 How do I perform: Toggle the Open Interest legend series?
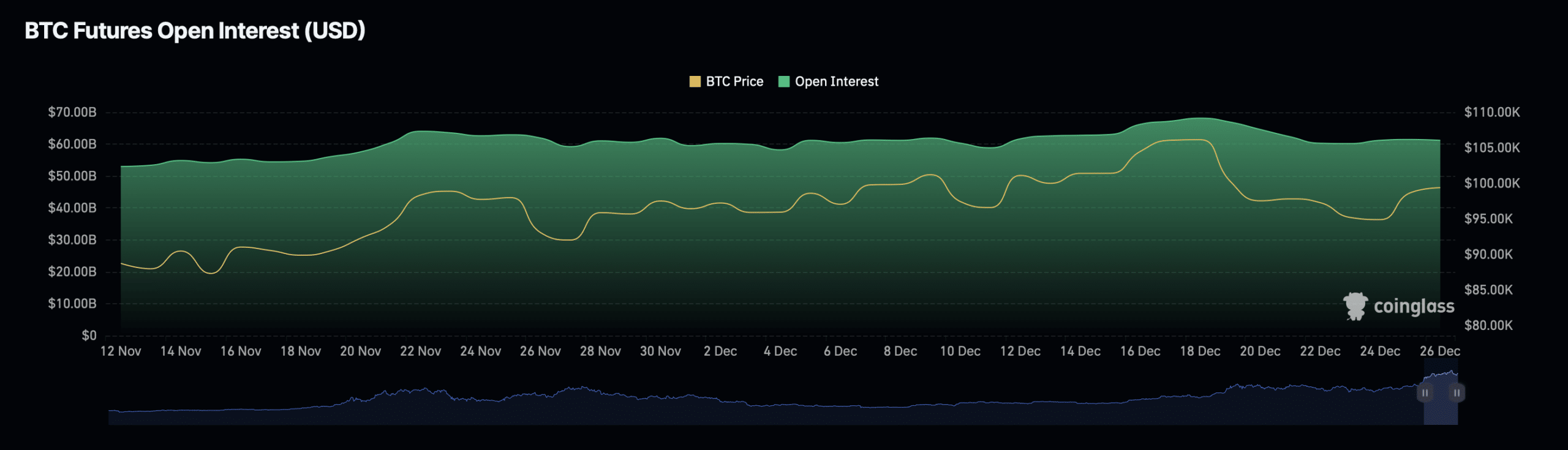click(828, 81)
